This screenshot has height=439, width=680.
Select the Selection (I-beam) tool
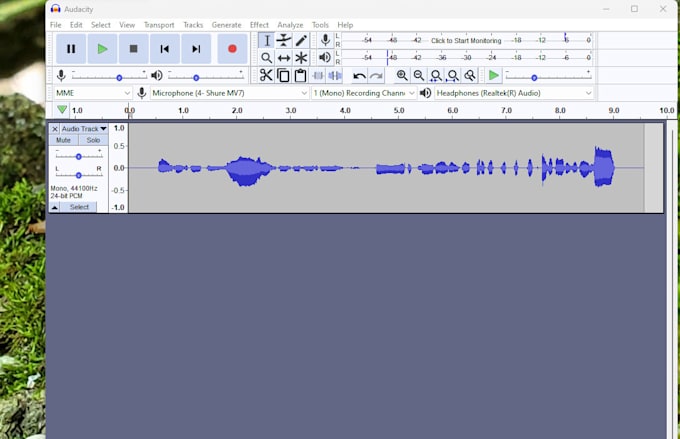(x=267, y=40)
